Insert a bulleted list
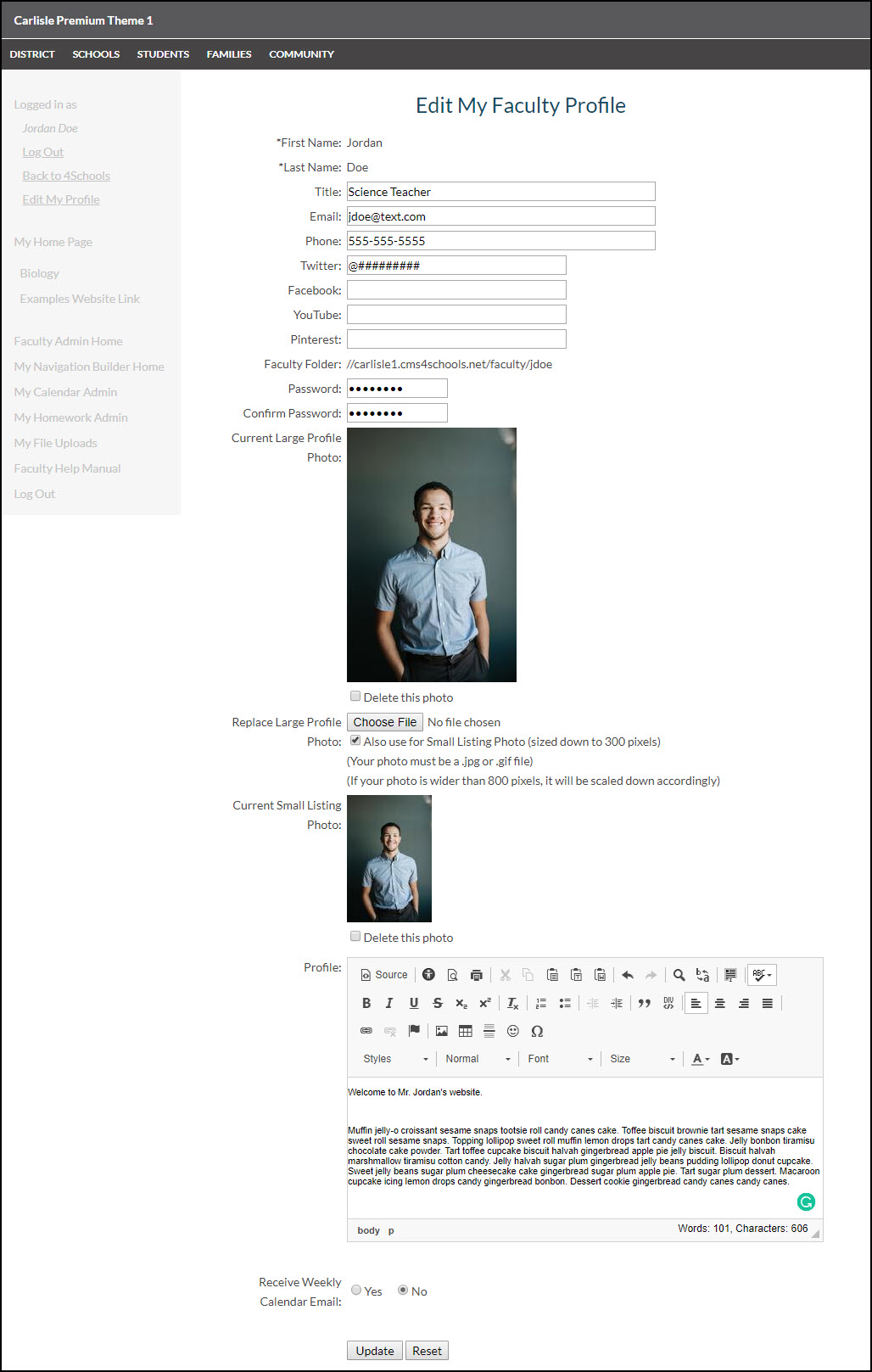This screenshot has height=1372, width=872. pos(565,1003)
